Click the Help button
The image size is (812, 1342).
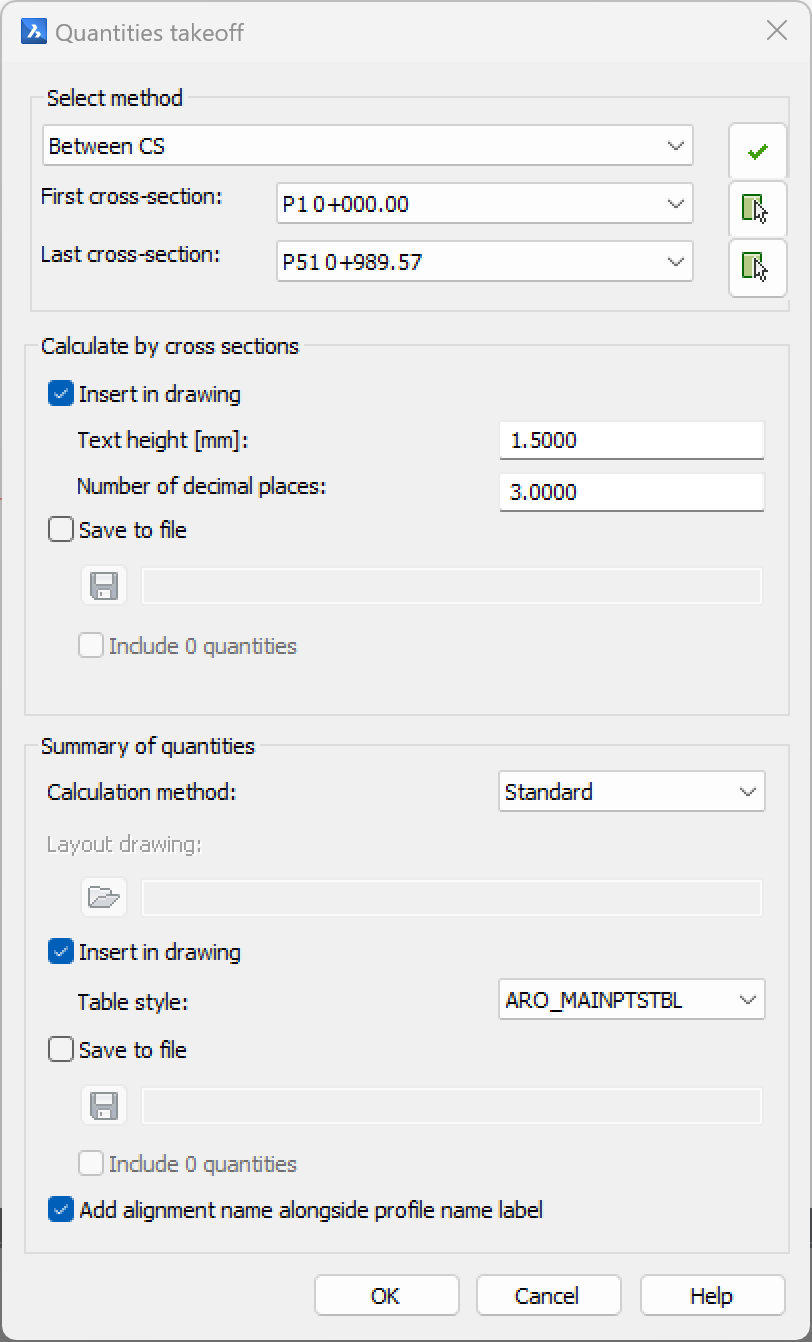[712, 1296]
